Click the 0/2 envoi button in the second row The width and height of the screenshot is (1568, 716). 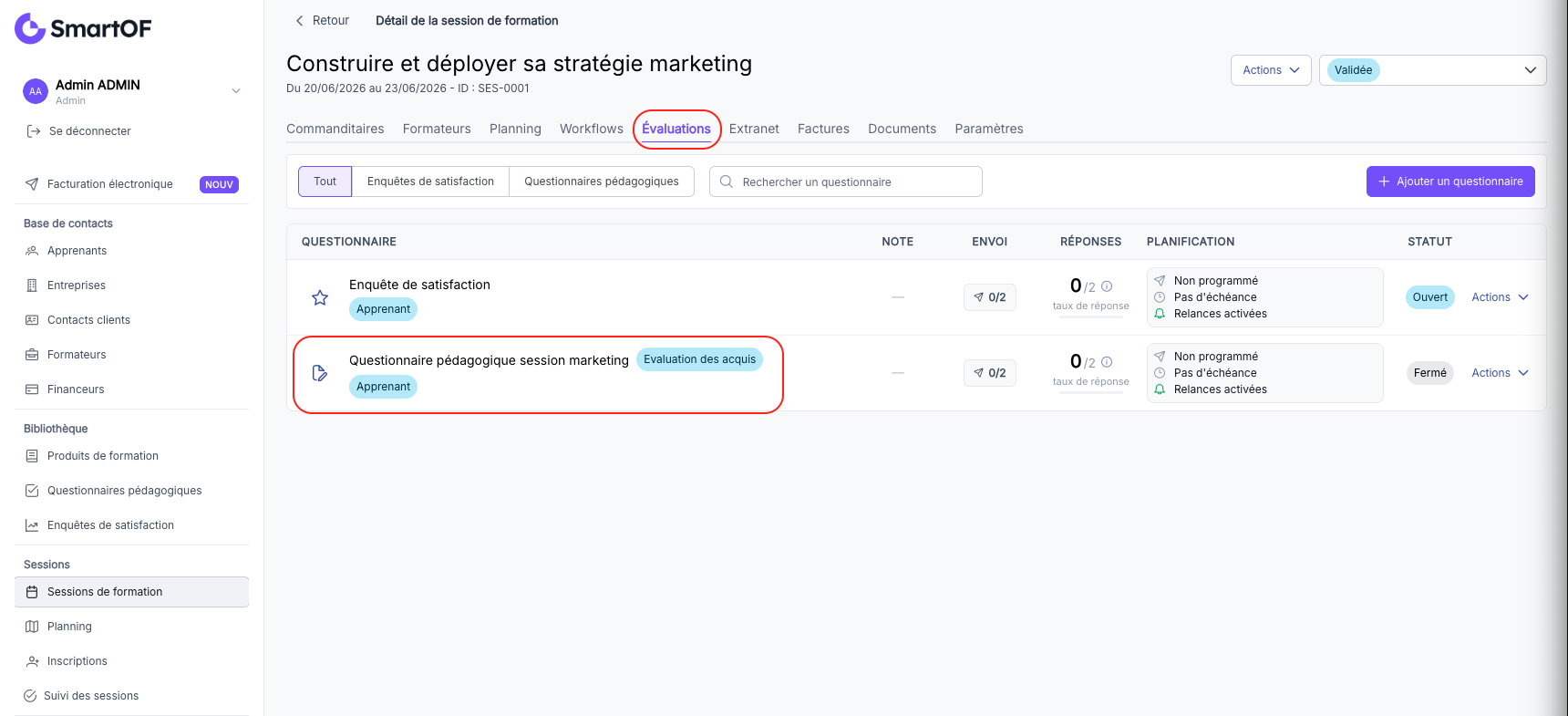point(990,373)
